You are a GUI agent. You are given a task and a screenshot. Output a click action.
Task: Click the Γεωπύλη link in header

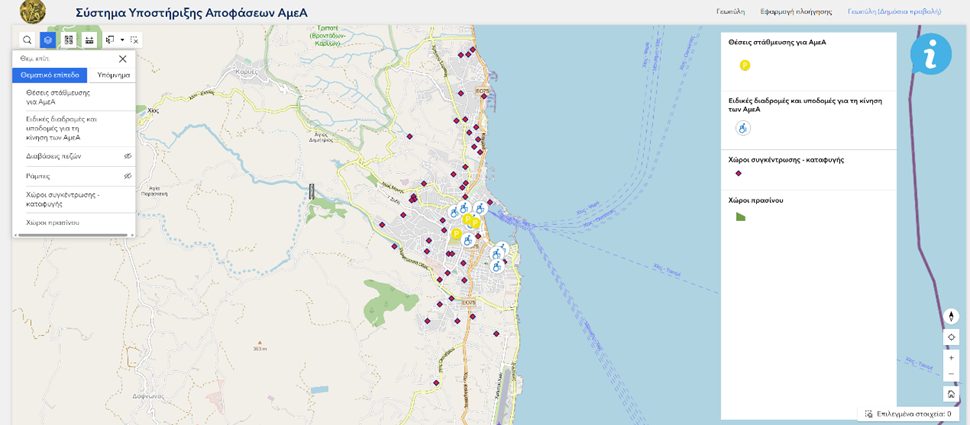click(730, 11)
